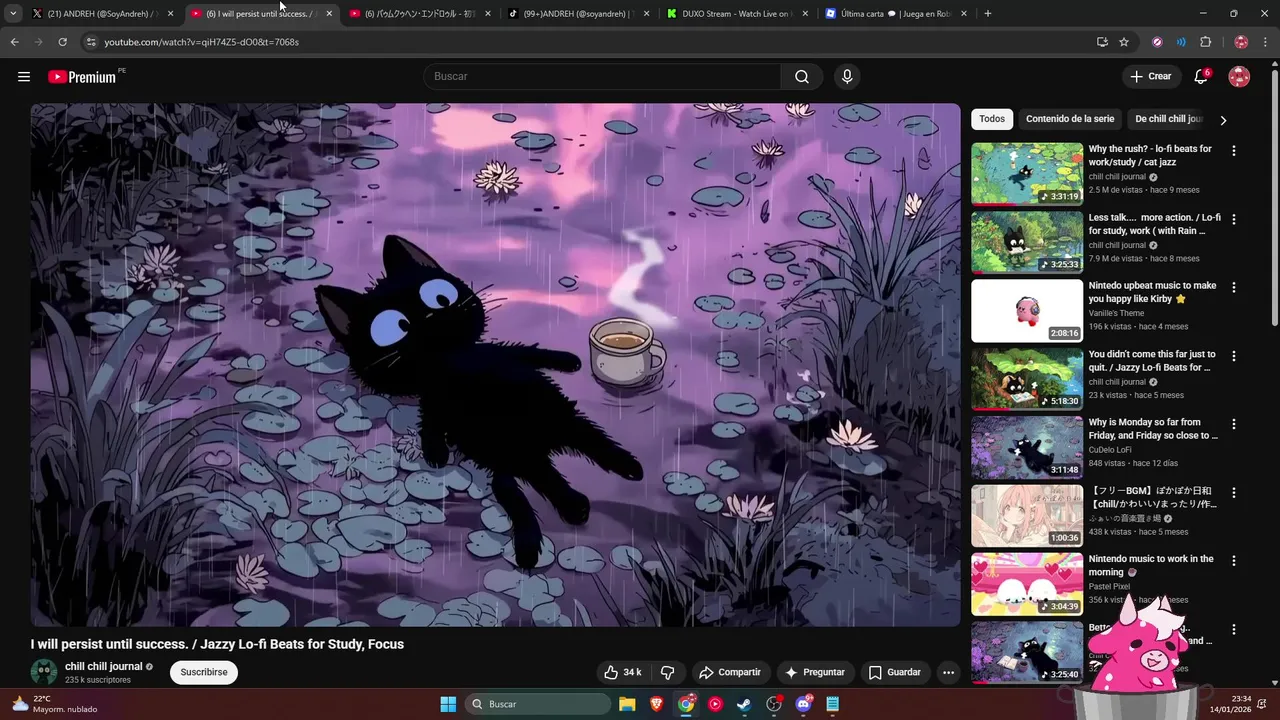Click the Preguntar button
This screenshot has height=720, width=1280.
tap(815, 672)
